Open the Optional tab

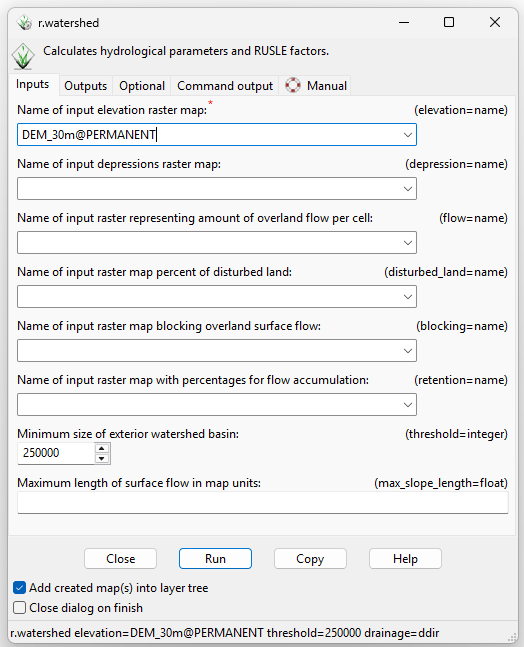pyautogui.click(x=142, y=85)
